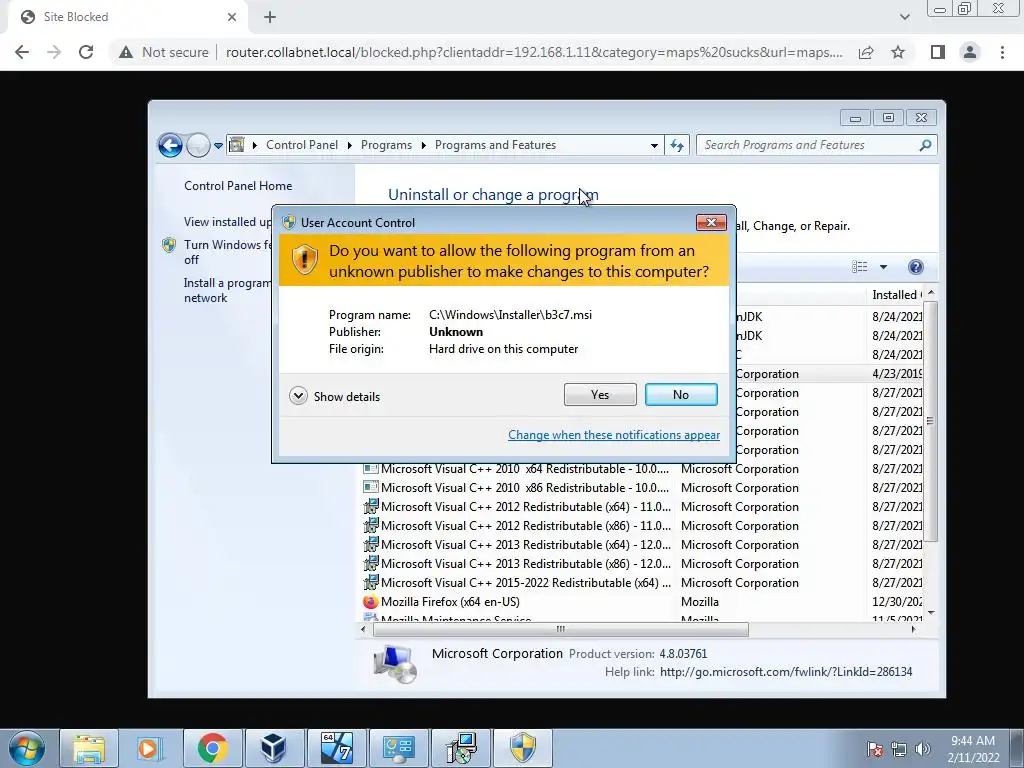This screenshot has height=768, width=1024.
Task: Click Programs breadcrumb segment
Action: point(386,145)
